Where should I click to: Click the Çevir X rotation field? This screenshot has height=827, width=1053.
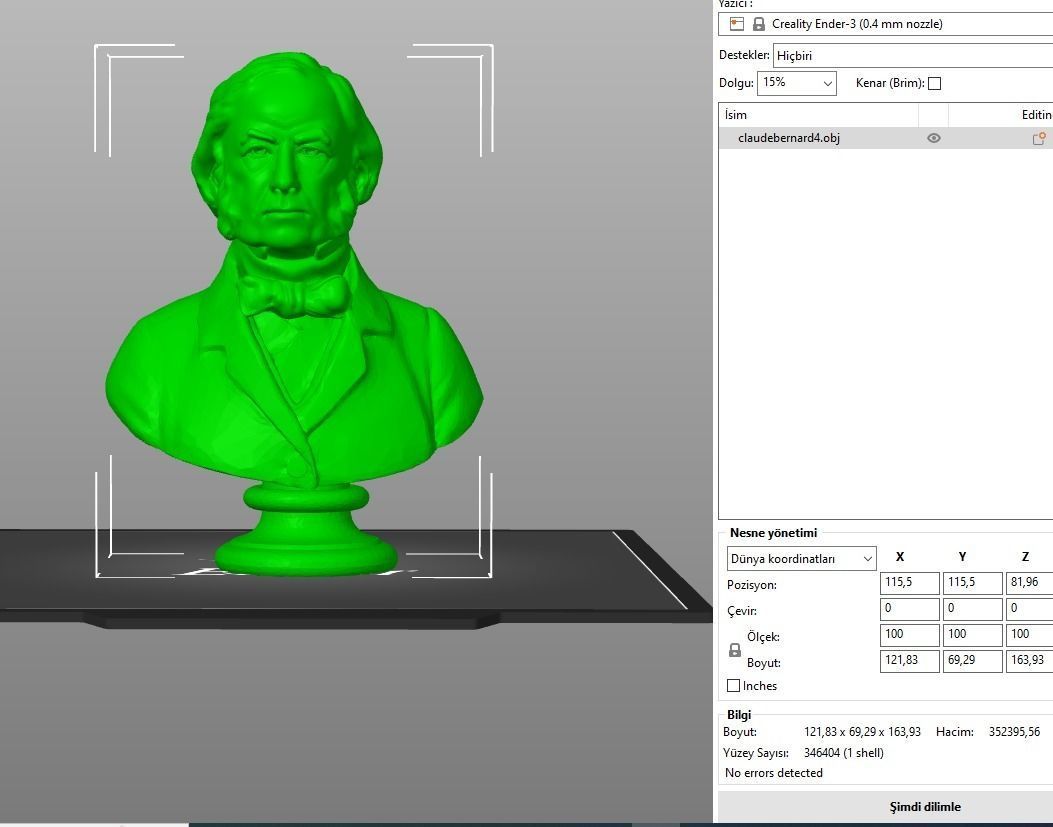(x=909, y=609)
